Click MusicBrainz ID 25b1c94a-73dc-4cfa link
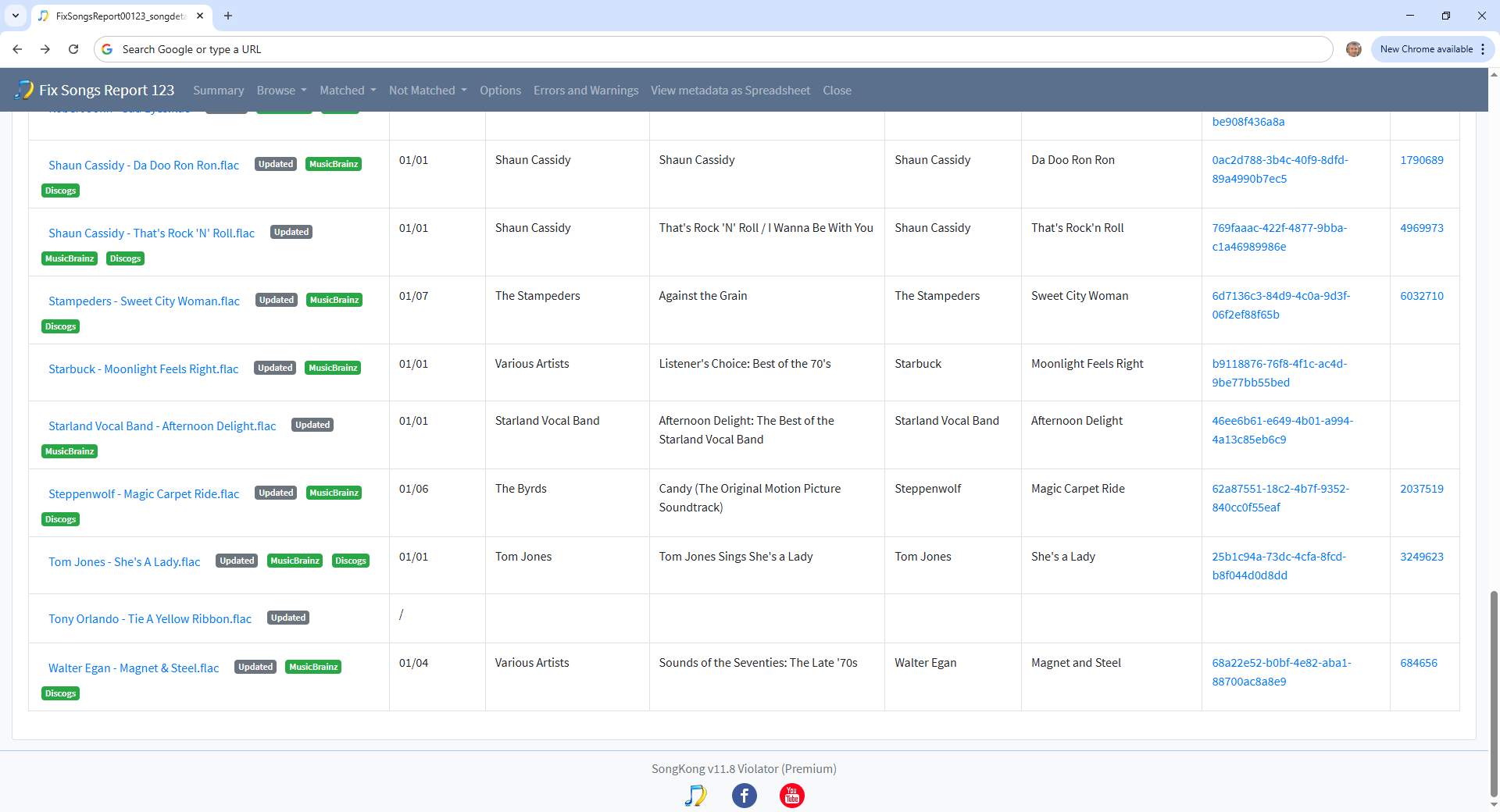Screen dimensions: 1500x812 coord(1279,566)
